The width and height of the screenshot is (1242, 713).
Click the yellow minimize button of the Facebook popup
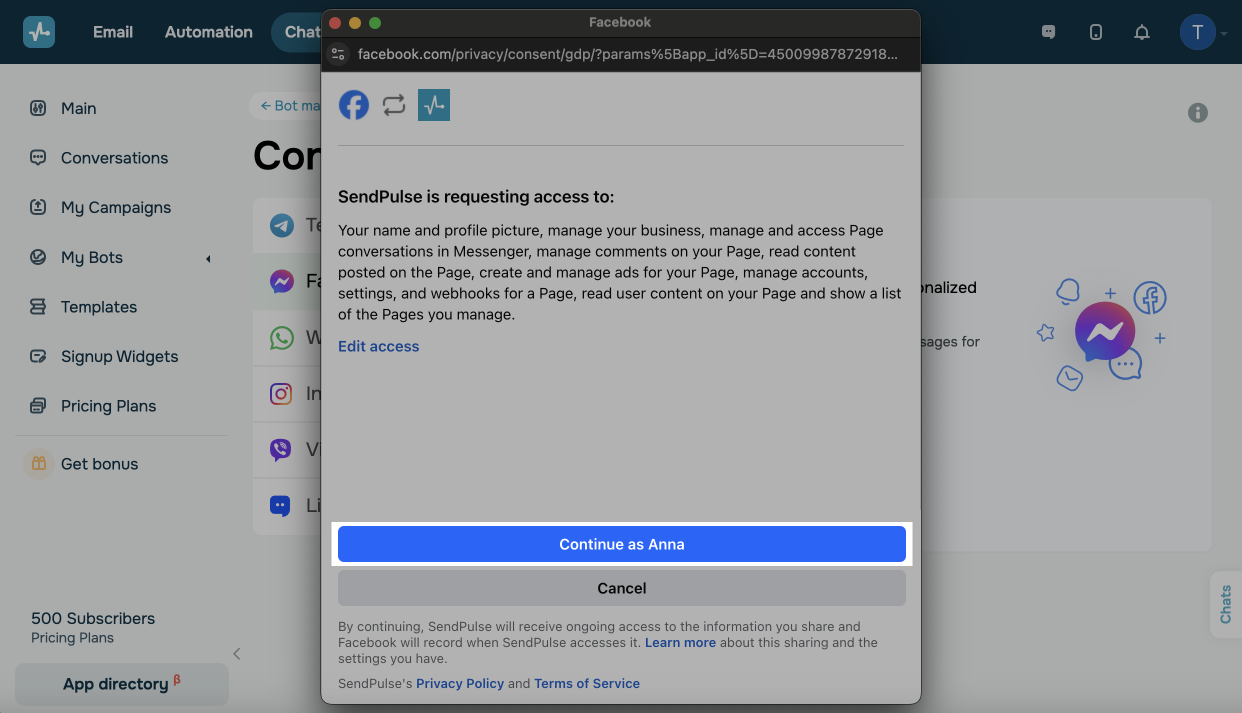355,22
